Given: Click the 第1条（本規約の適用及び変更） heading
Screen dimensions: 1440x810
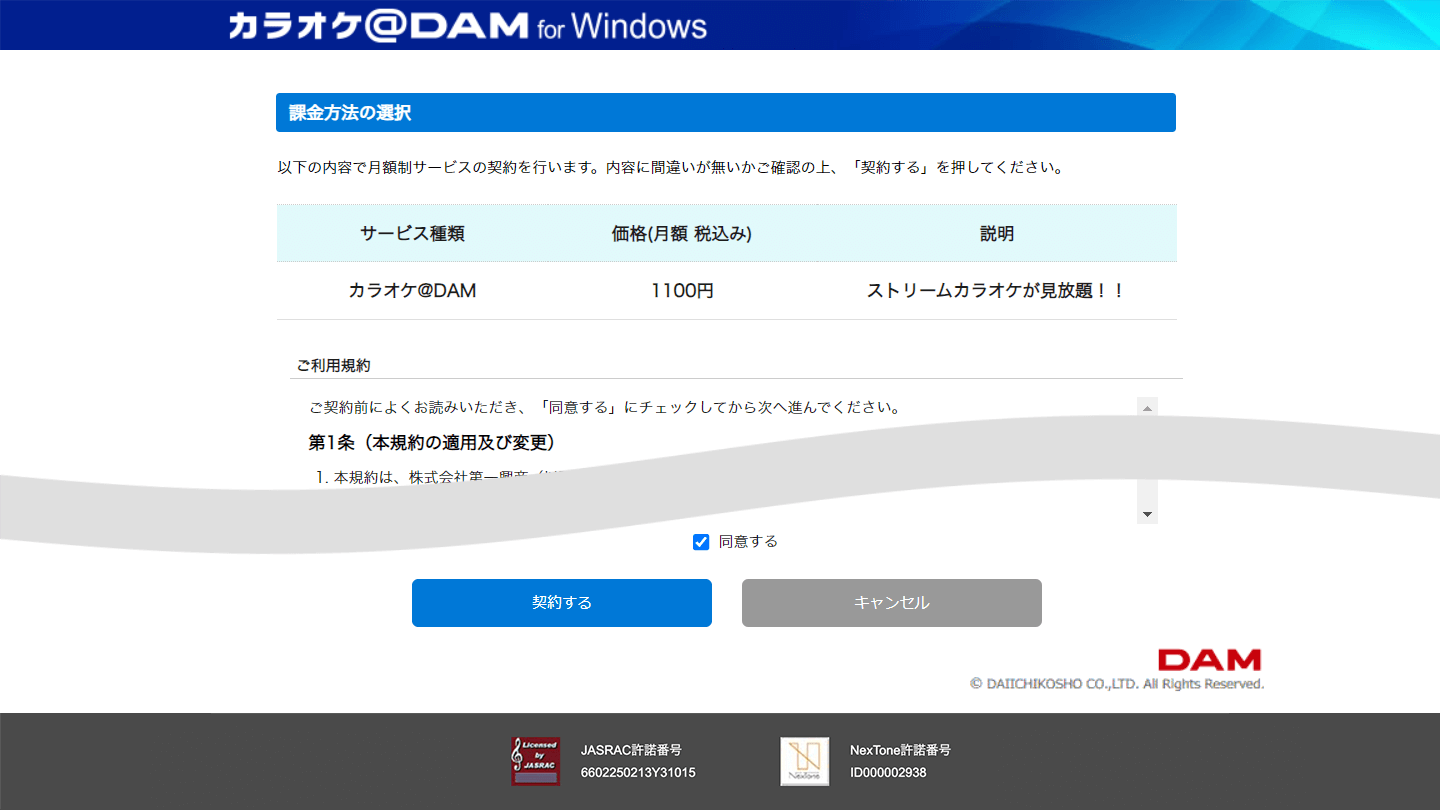Looking at the screenshot, I should (x=432, y=442).
